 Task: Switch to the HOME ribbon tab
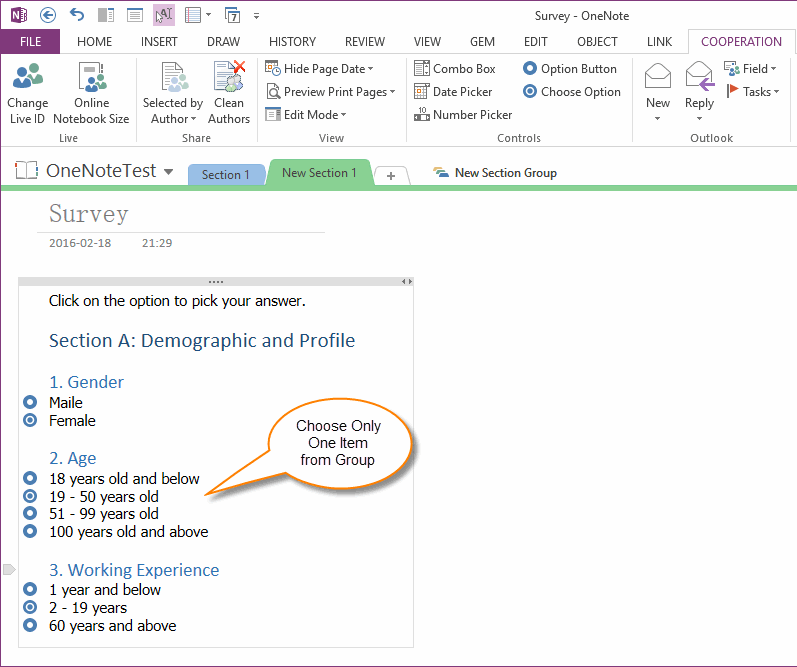(x=95, y=42)
